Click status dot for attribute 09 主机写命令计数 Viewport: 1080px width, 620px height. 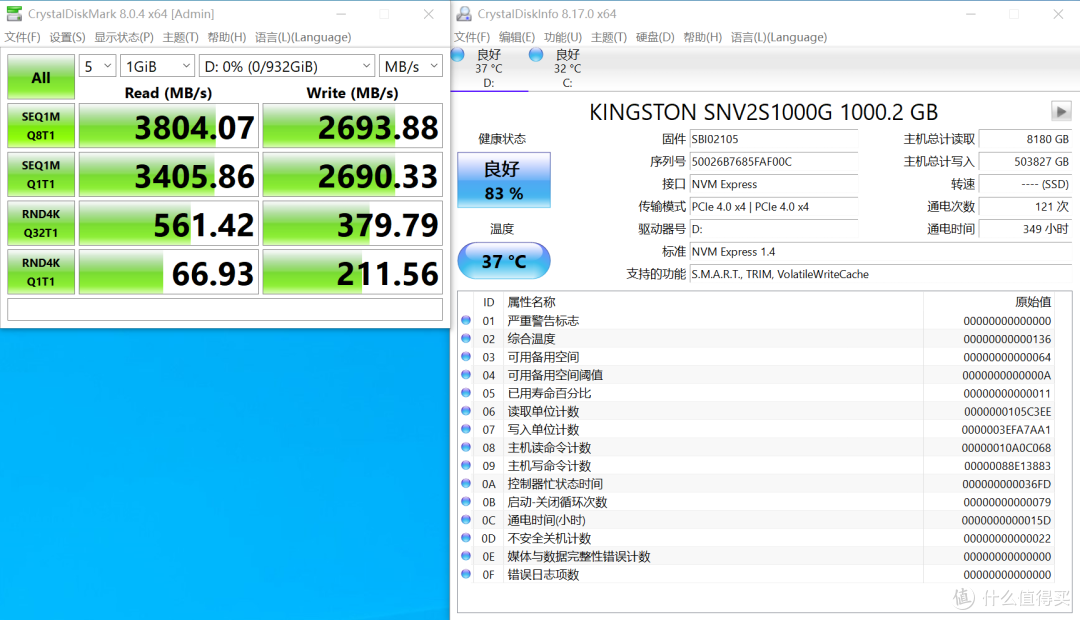(x=466, y=465)
